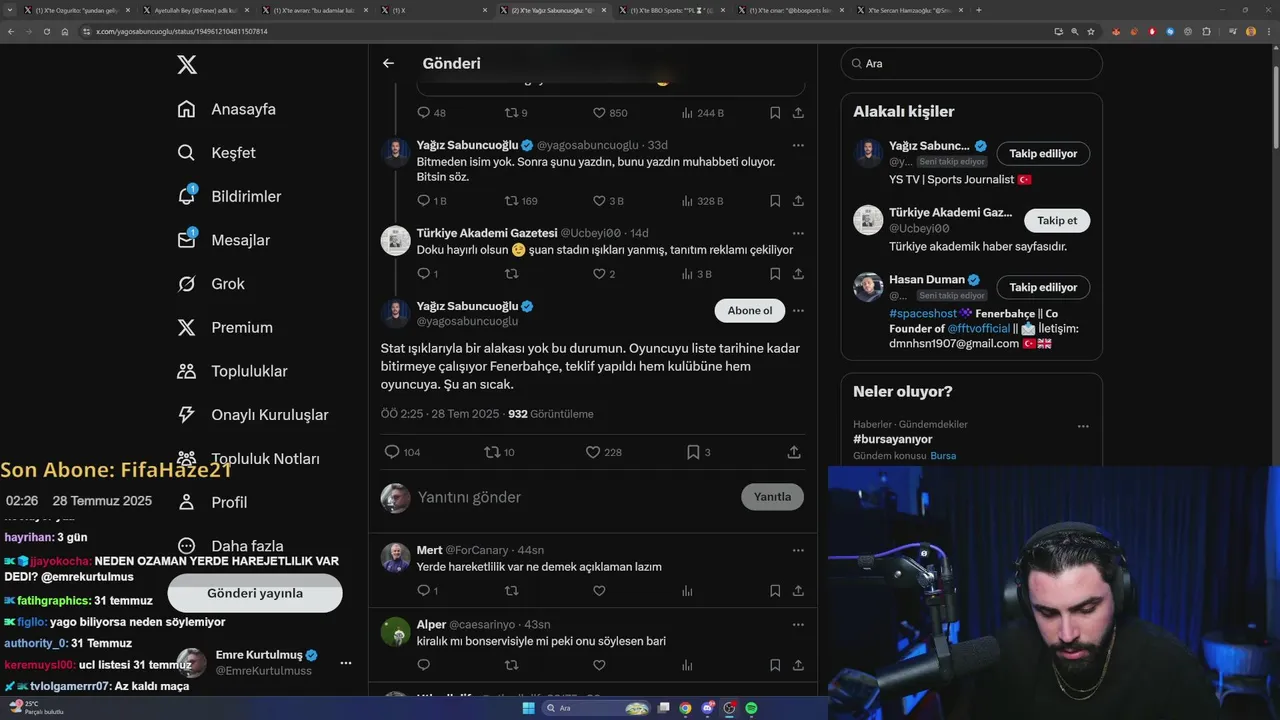Go back using the Gönderi back arrow
The height and width of the screenshot is (720, 1280).
388,63
